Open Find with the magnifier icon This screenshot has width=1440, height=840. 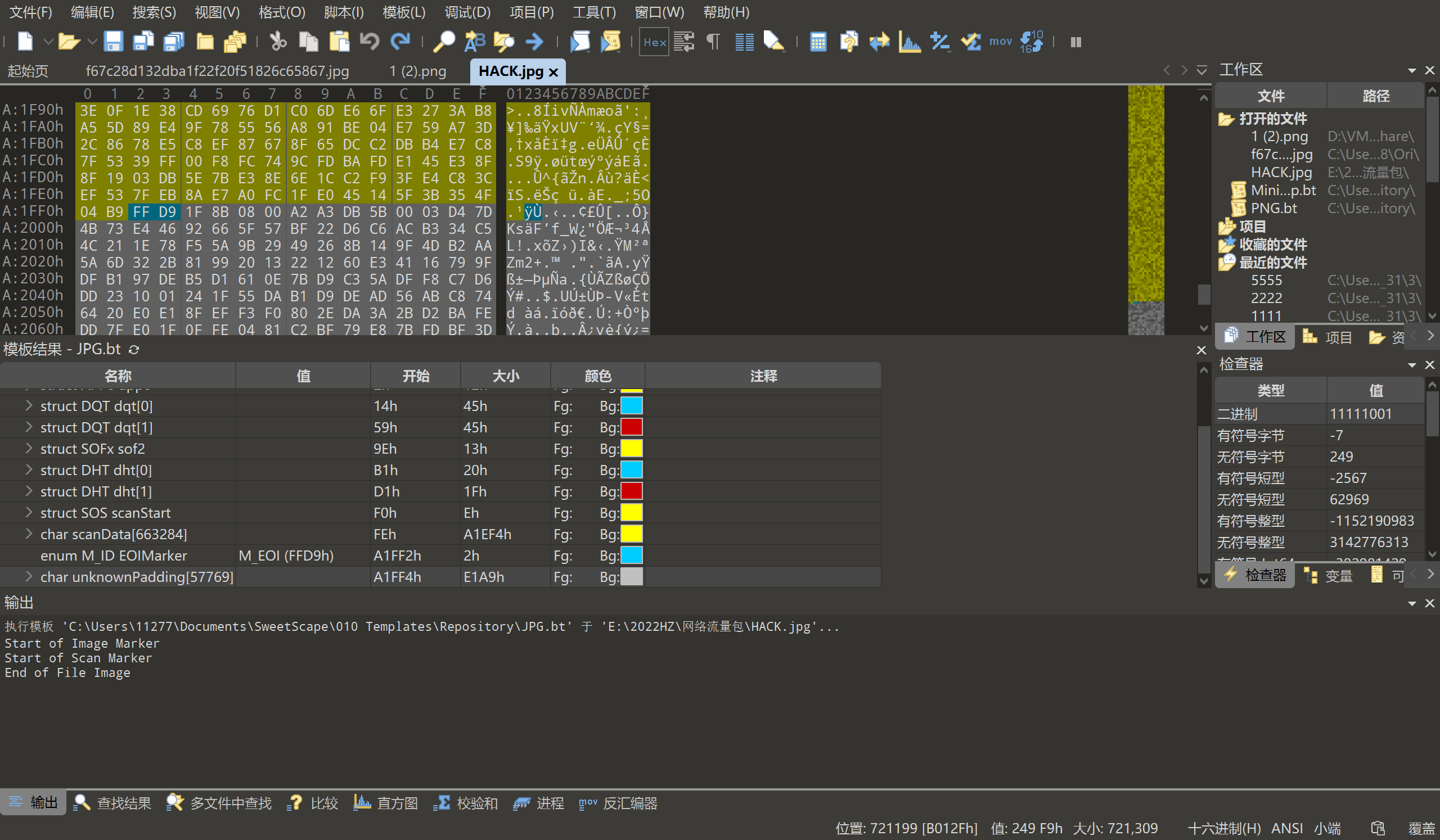tap(443, 42)
